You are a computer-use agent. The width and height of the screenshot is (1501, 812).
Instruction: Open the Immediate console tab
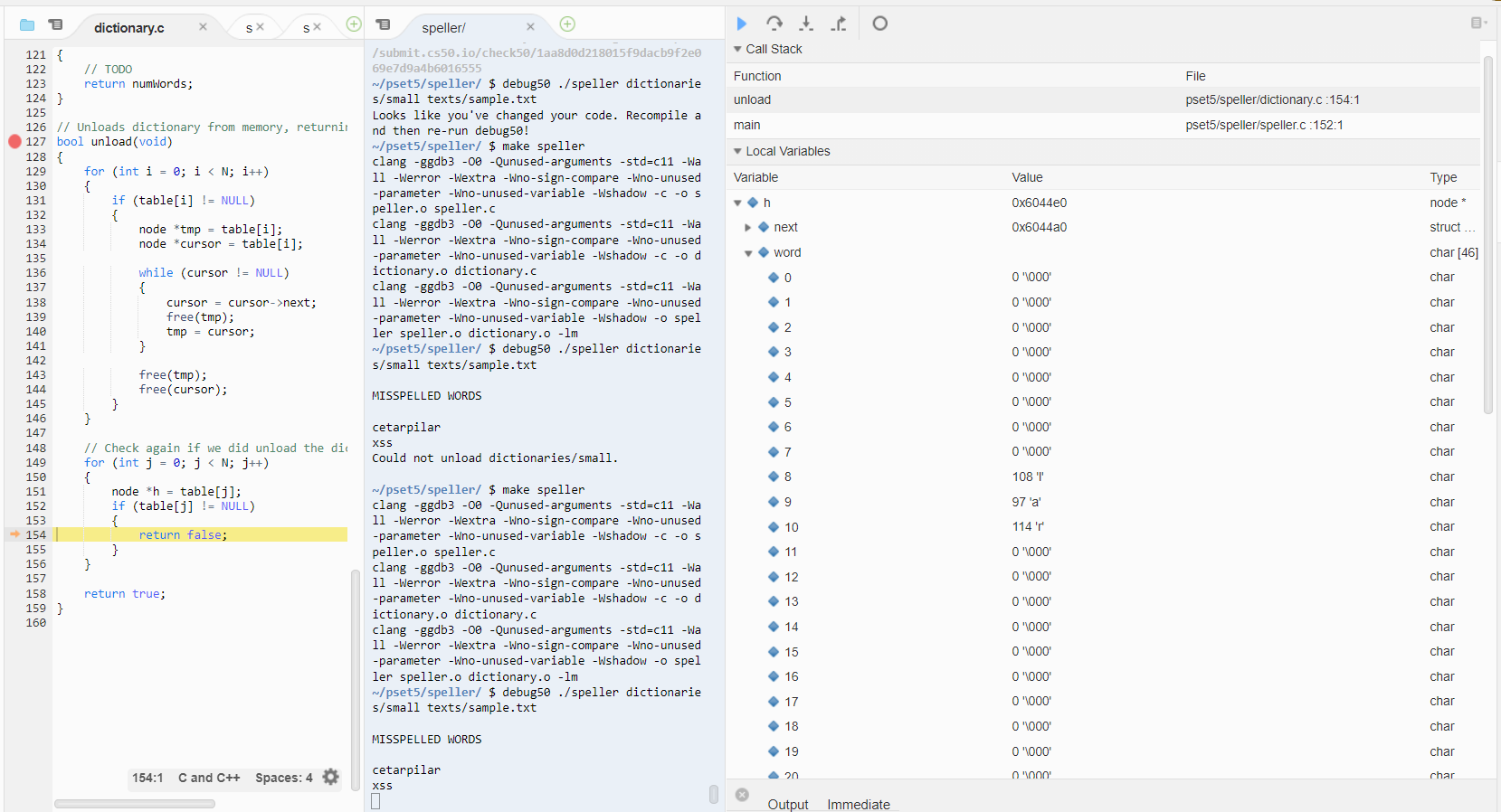pyautogui.click(x=859, y=804)
